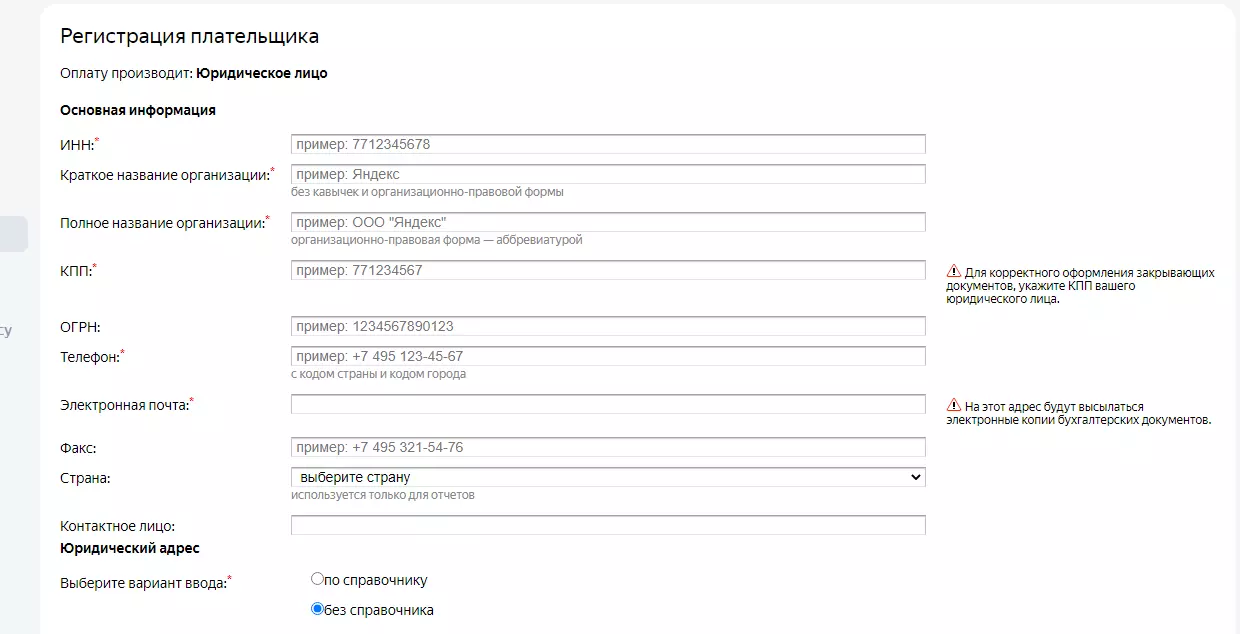Select the 'без справочника' radio option
The width and height of the screenshot is (1240, 634).
point(317,608)
